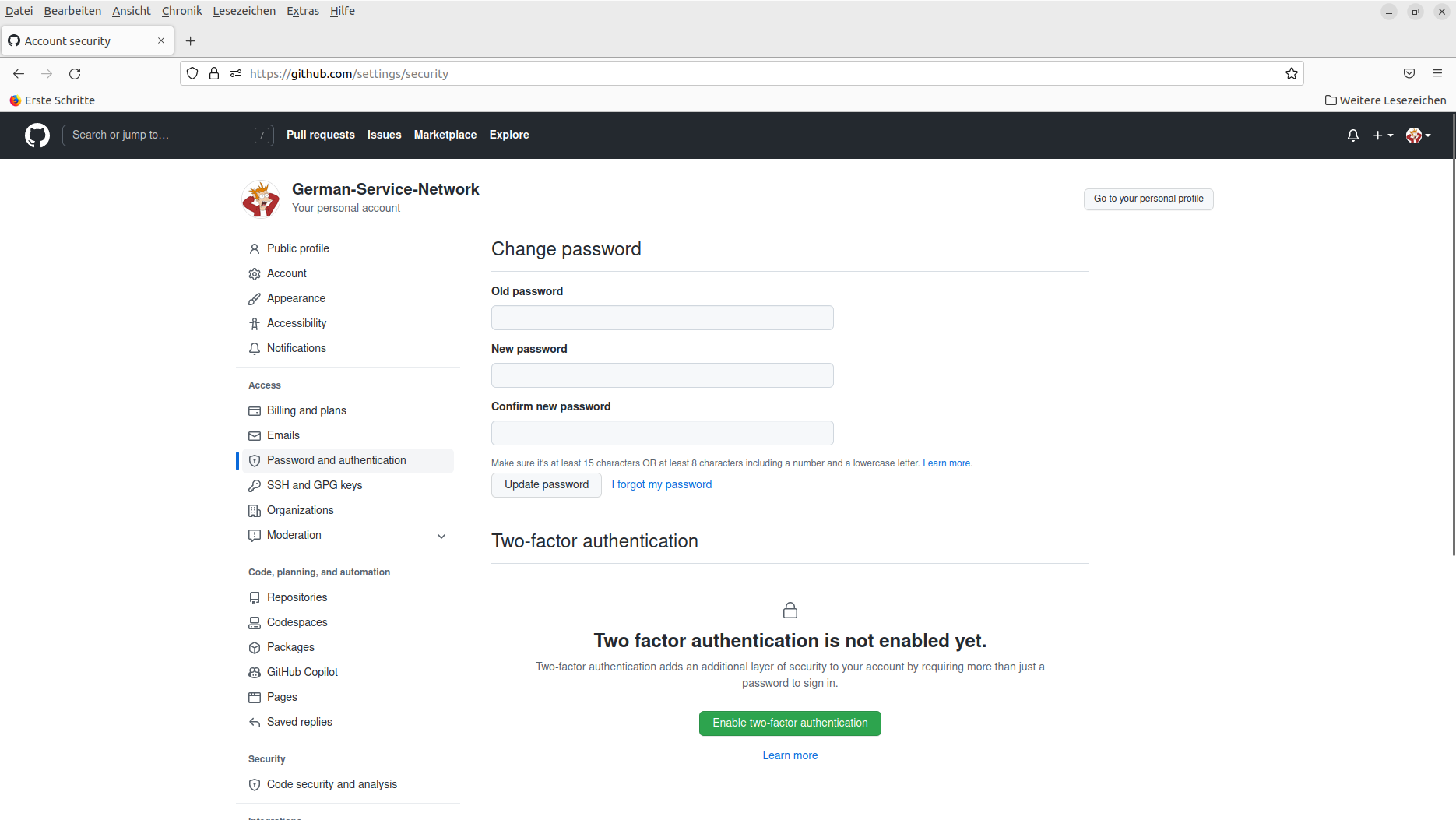Open Erste Schritte bookmark
This screenshot has height=820, width=1456.
tap(52, 100)
